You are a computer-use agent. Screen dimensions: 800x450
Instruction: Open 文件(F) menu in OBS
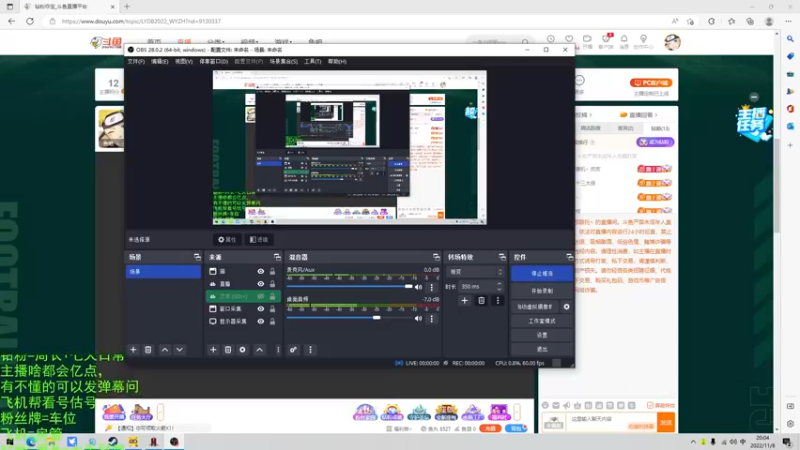pyautogui.click(x=136, y=61)
